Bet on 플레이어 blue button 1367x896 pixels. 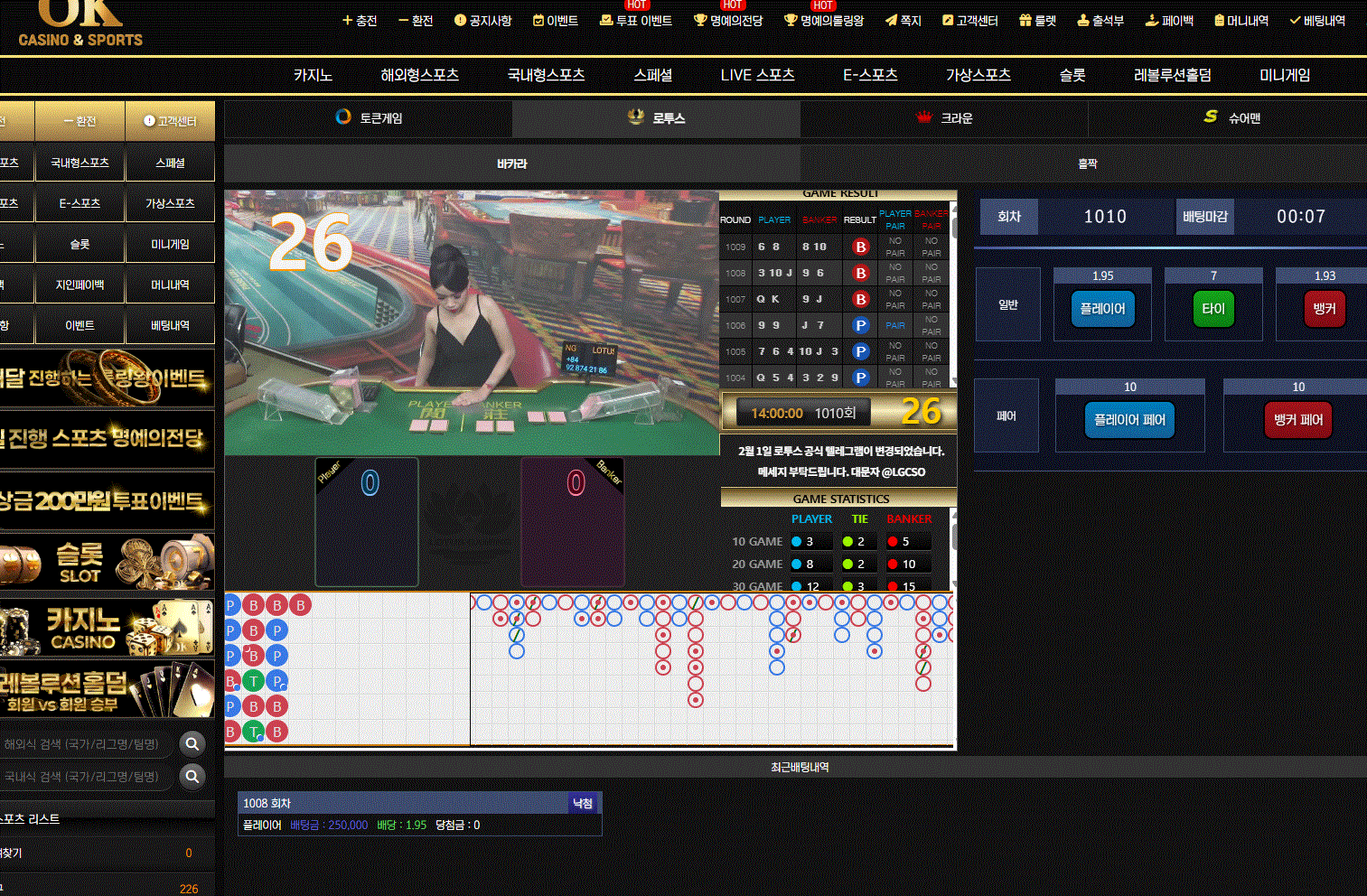point(1102,309)
